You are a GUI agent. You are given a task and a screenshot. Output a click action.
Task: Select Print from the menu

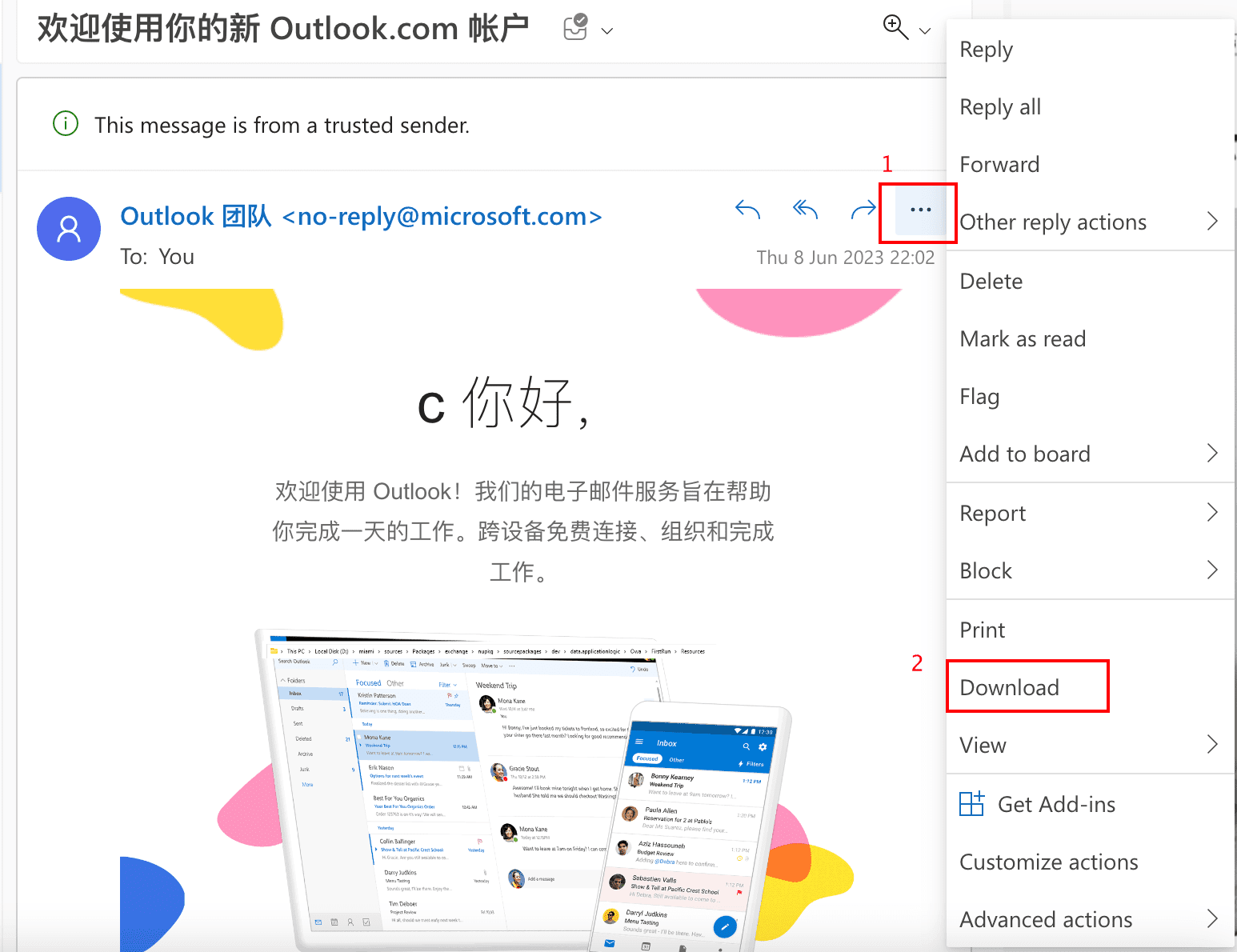tap(1090, 630)
